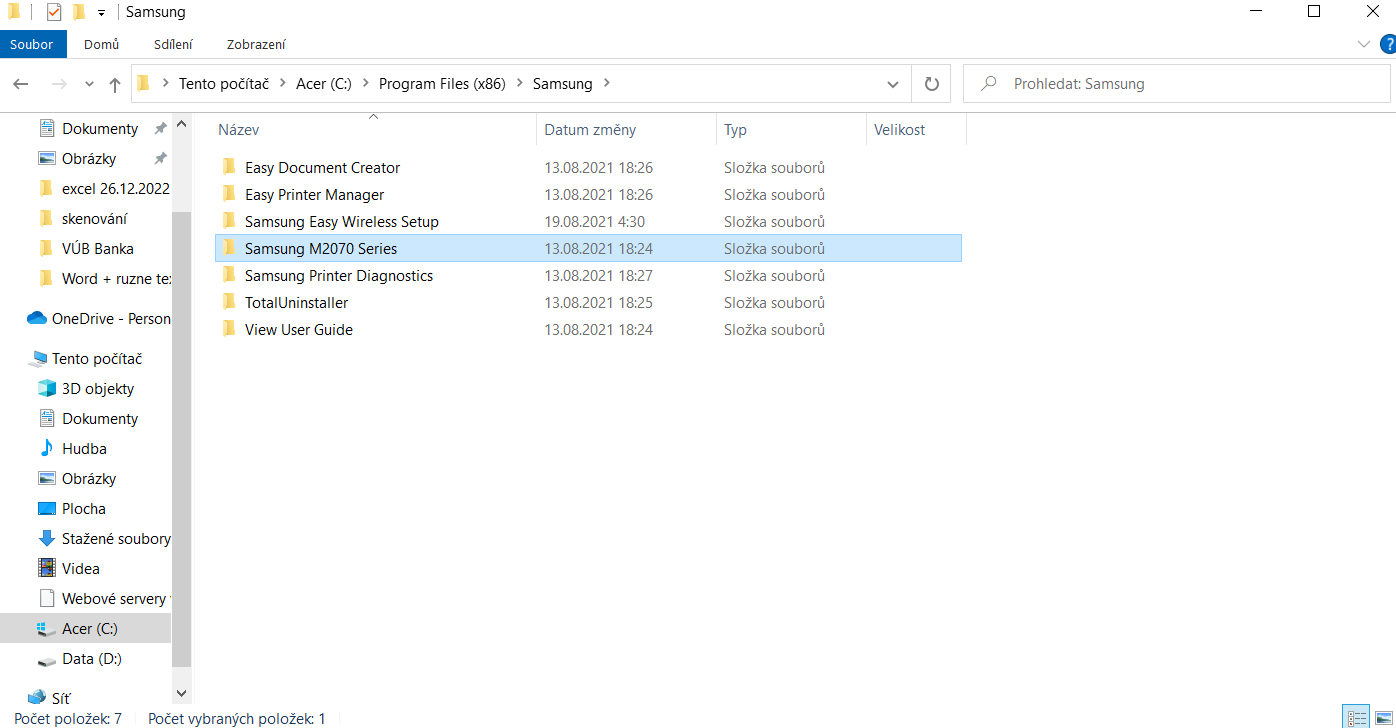This screenshot has height=728, width=1396.
Task: Jump to Acer (C:) in address bar
Action: [324, 84]
